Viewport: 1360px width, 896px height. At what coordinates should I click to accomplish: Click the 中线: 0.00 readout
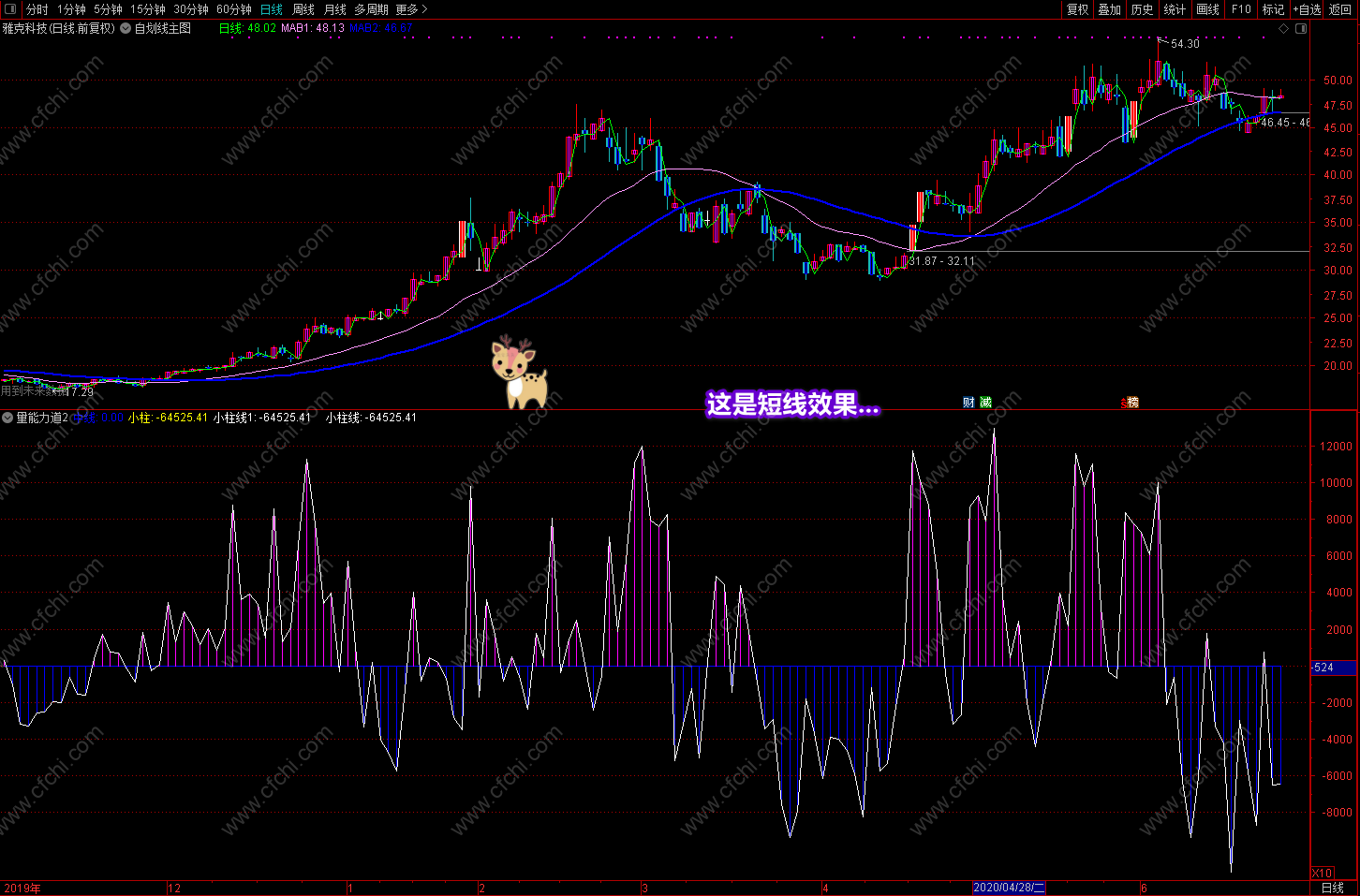[99, 418]
